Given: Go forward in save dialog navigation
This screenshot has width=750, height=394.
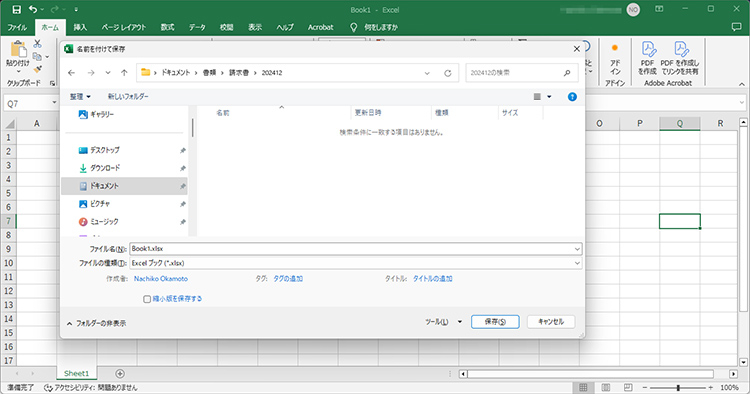Looking at the screenshot, I should pos(90,73).
